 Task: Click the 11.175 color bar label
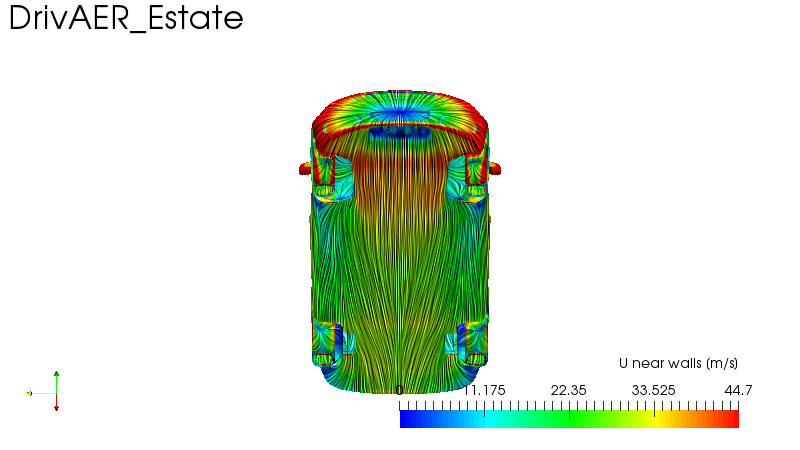tap(484, 391)
